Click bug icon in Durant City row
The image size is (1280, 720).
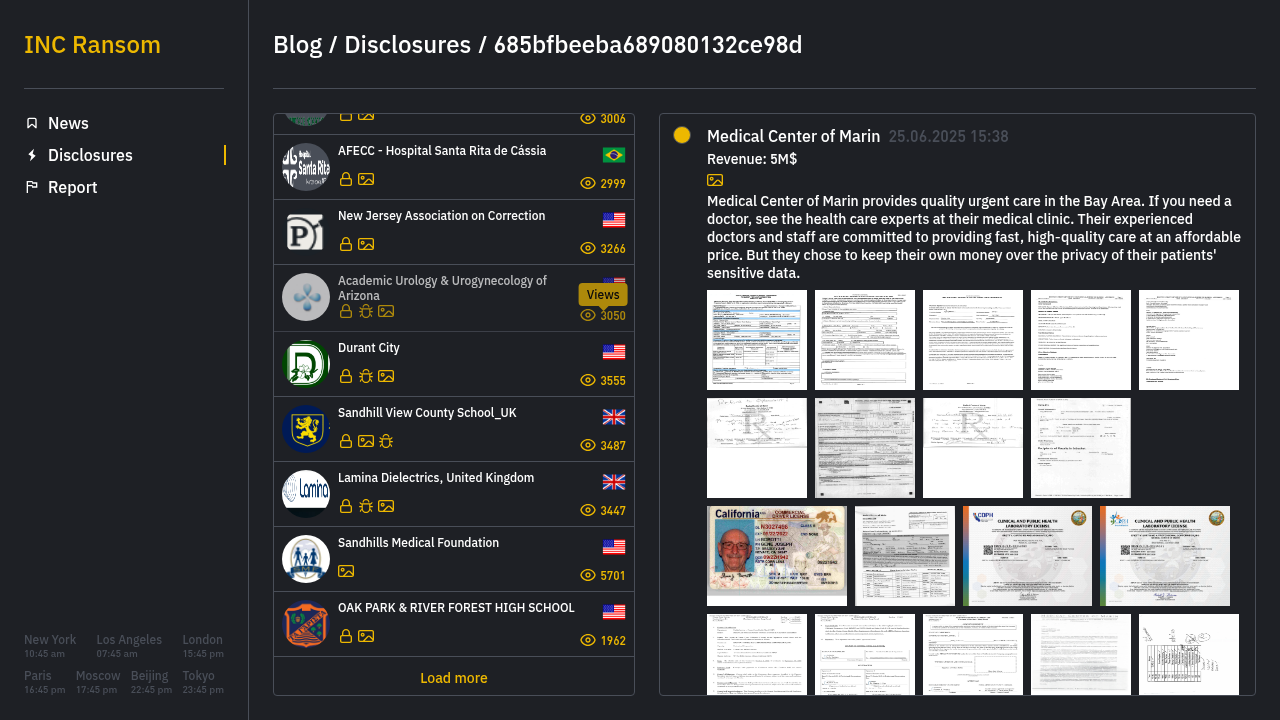click(366, 376)
